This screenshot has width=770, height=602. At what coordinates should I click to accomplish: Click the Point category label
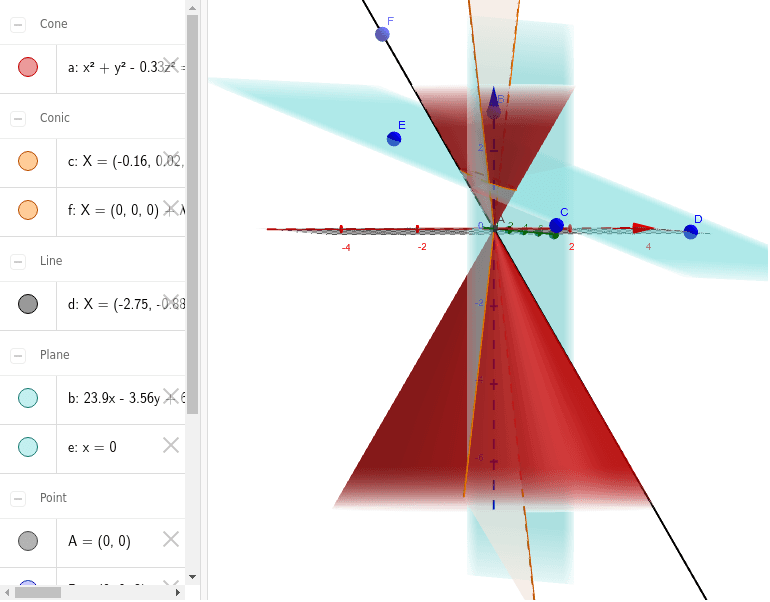(x=53, y=498)
